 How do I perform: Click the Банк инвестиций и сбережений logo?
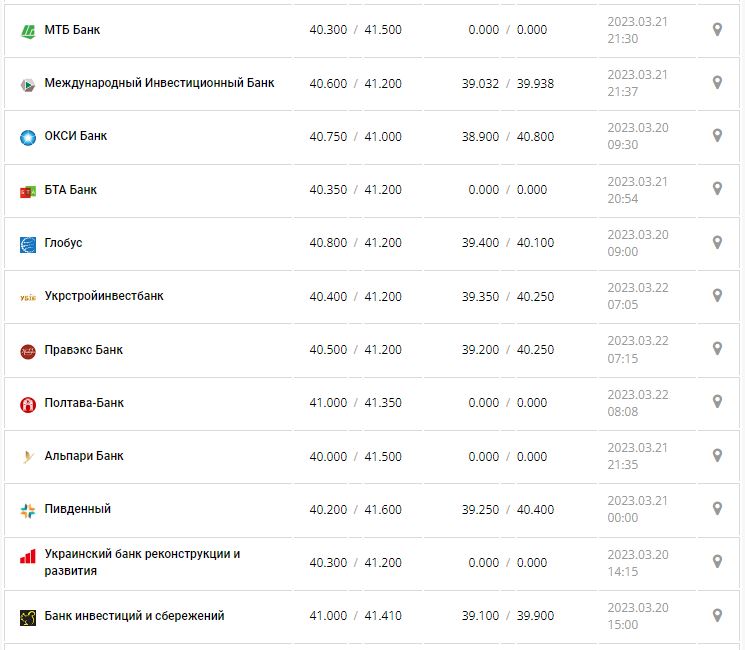28,617
